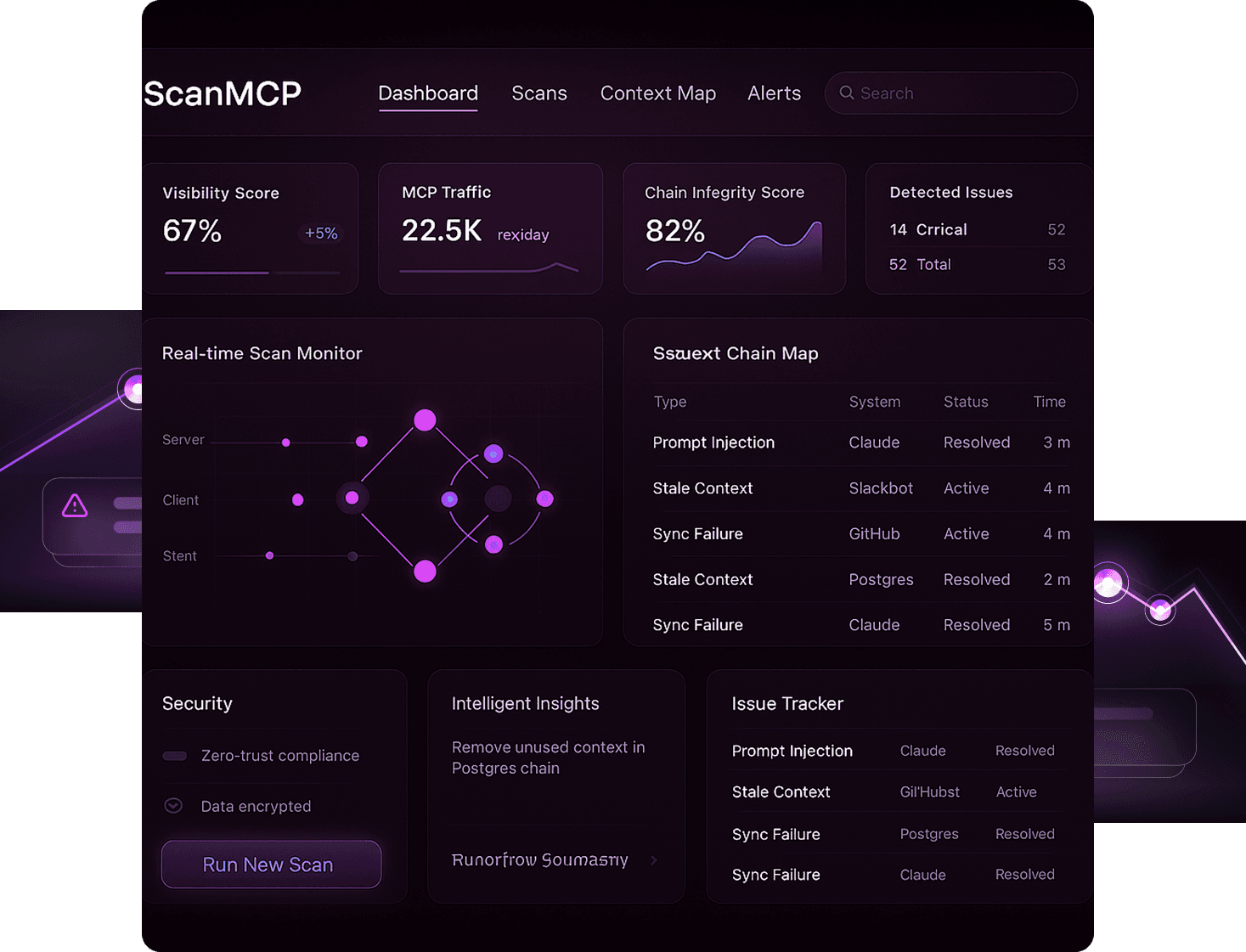Click the Visibility Score progress bar
Screen dimensions: 1246x952
(x=252, y=273)
